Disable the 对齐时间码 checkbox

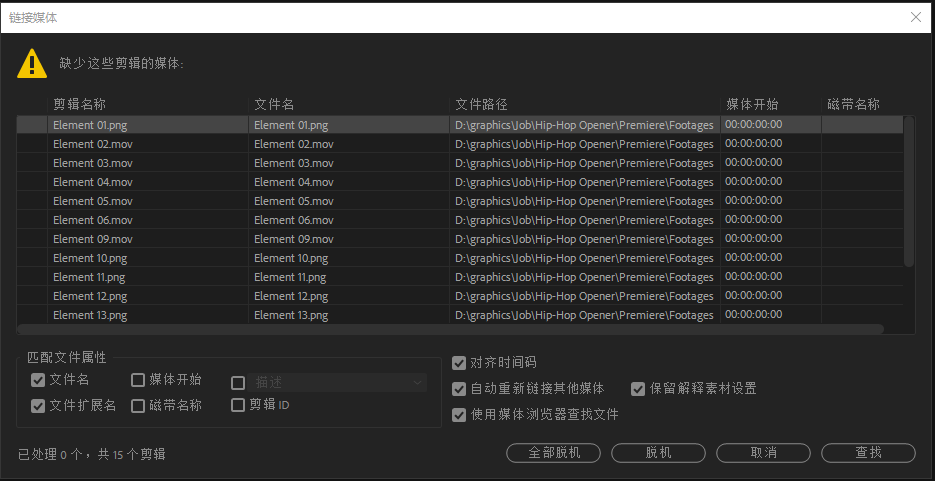(x=459, y=363)
